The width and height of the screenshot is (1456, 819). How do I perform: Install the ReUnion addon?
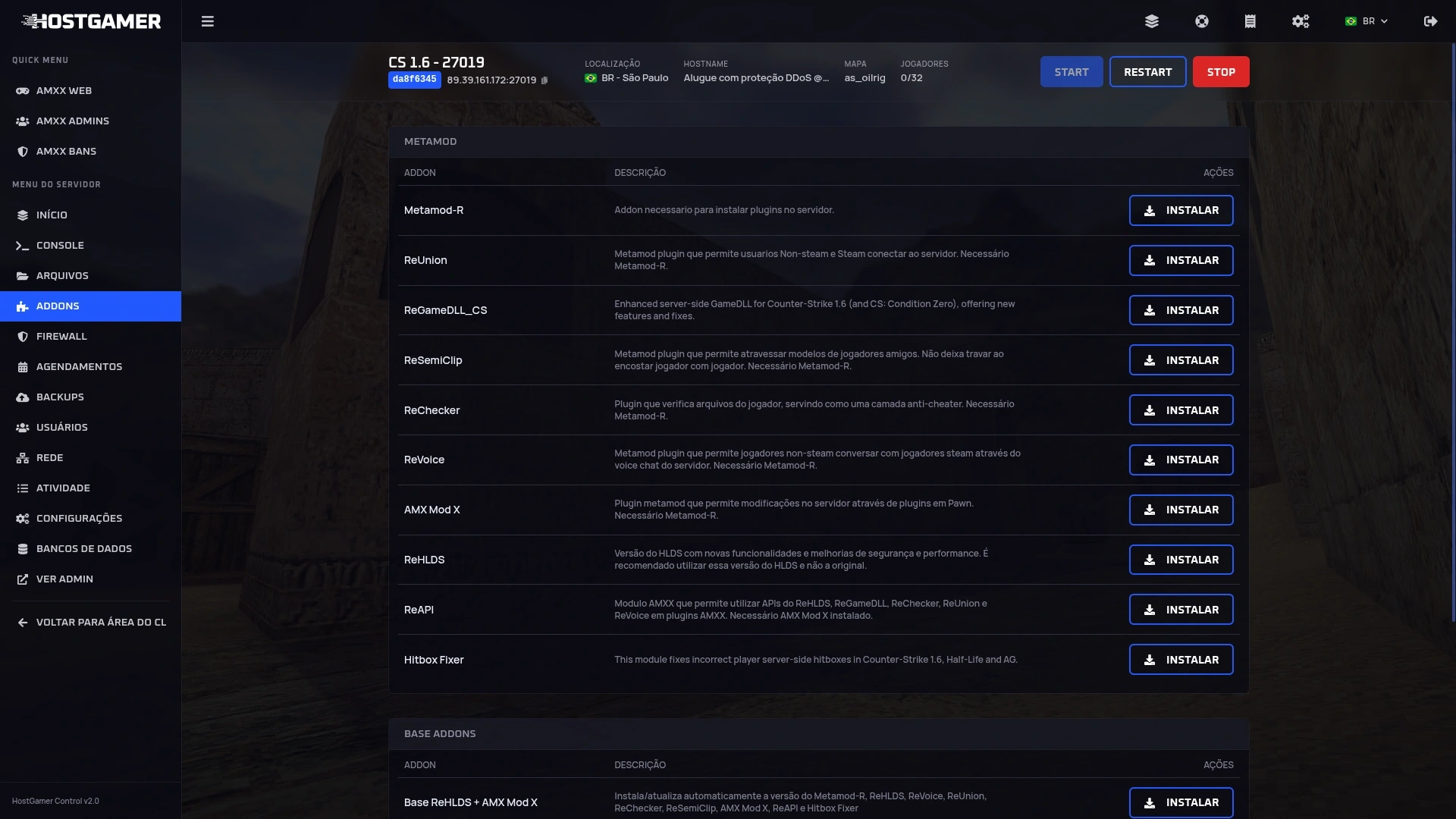(x=1181, y=260)
